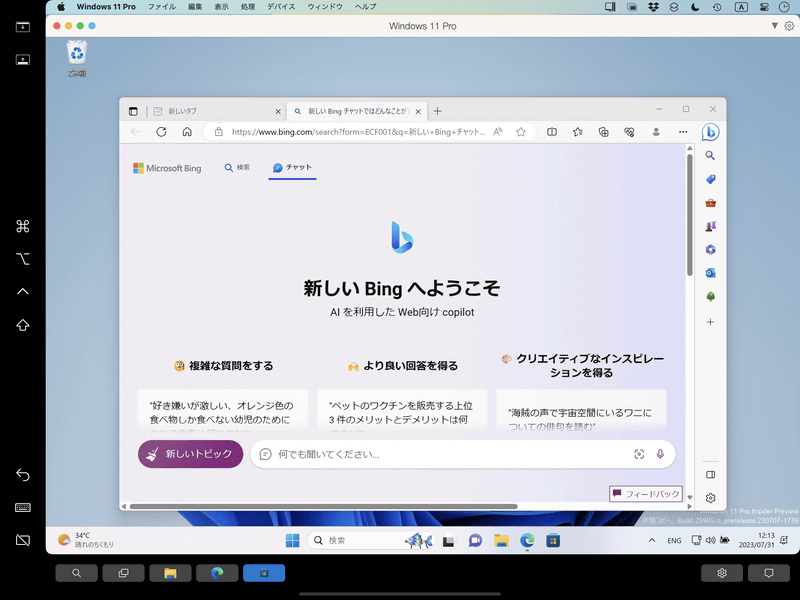Select the チャット tab on Bing

[292, 167]
